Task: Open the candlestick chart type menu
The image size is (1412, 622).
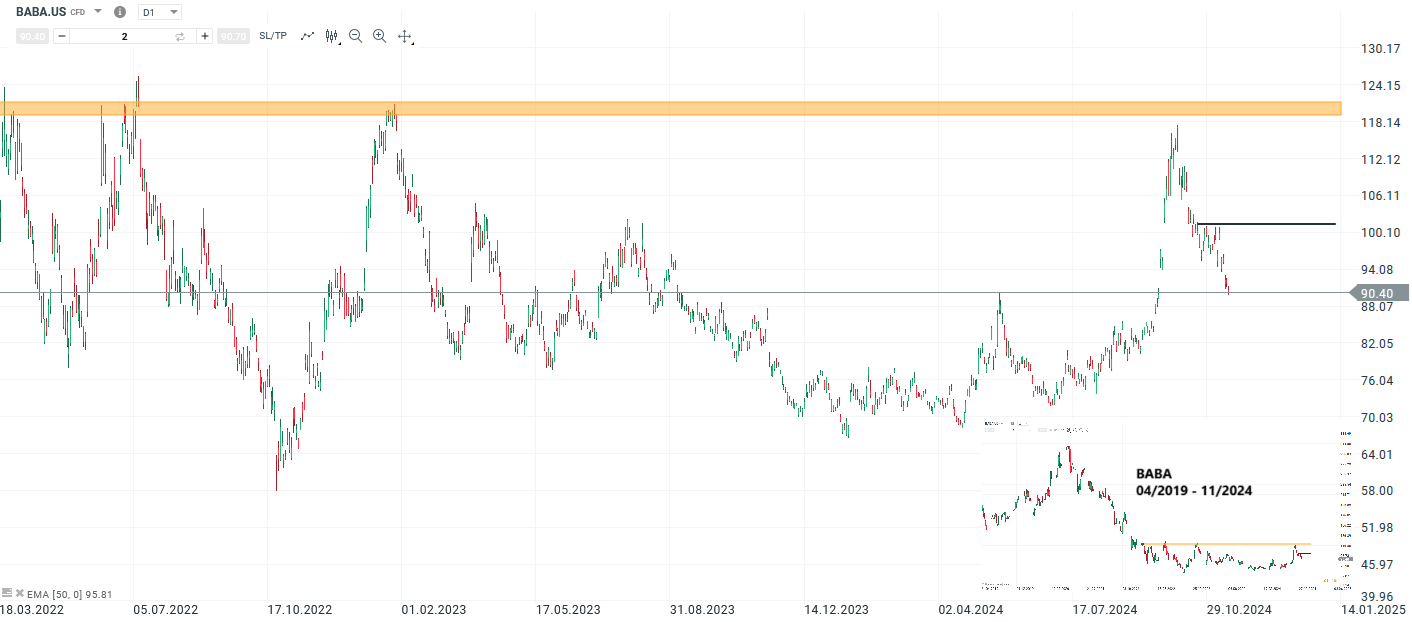Action: click(x=333, y=36)
